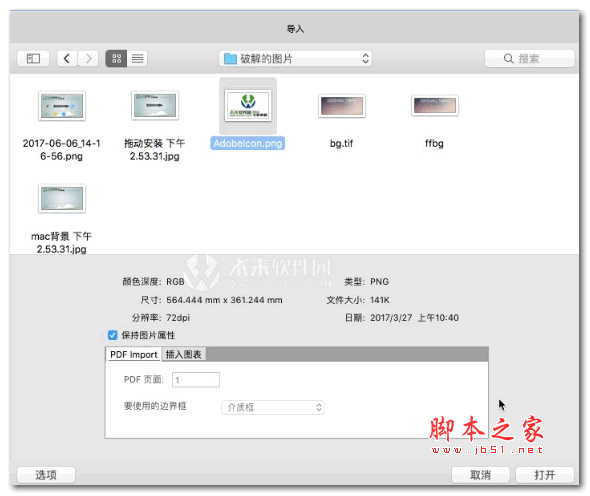Go back with the left chevron
The height and width of the screenshot is (496, 590).
[67, 59]
